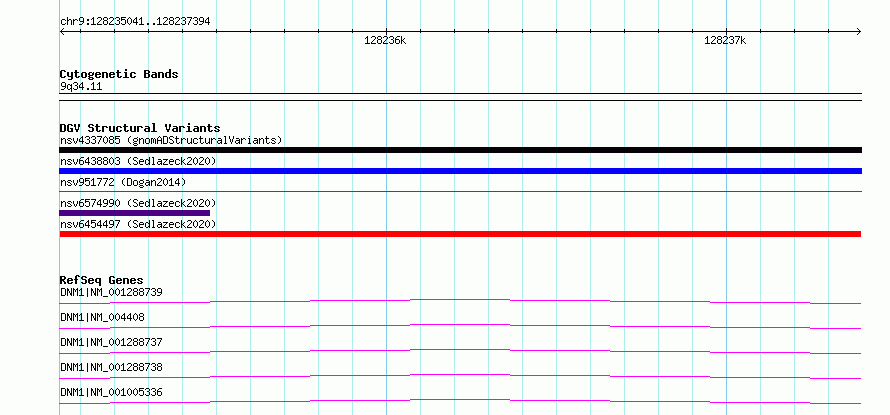Click the 9q34.11 band label
Viewport: 890px width, 415px height.
coord(81,87)
